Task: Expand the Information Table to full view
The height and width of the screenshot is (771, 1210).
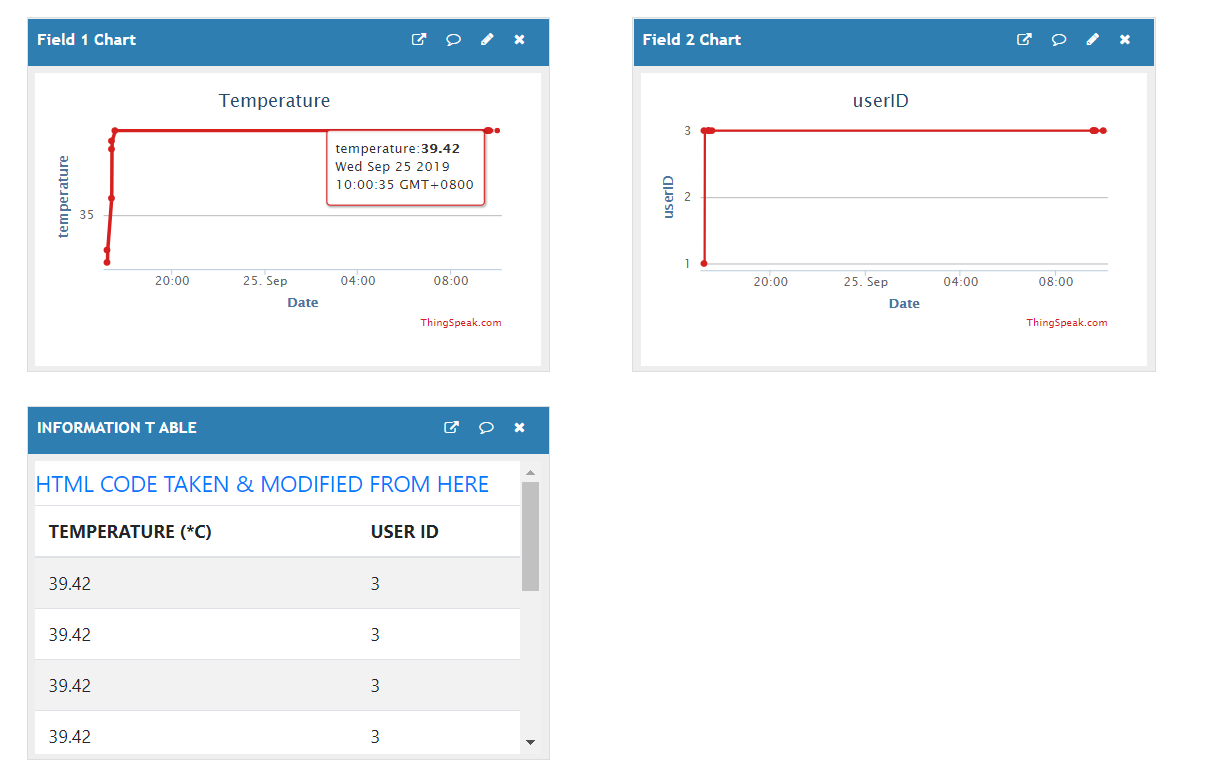Action: [x=451, y=427]
